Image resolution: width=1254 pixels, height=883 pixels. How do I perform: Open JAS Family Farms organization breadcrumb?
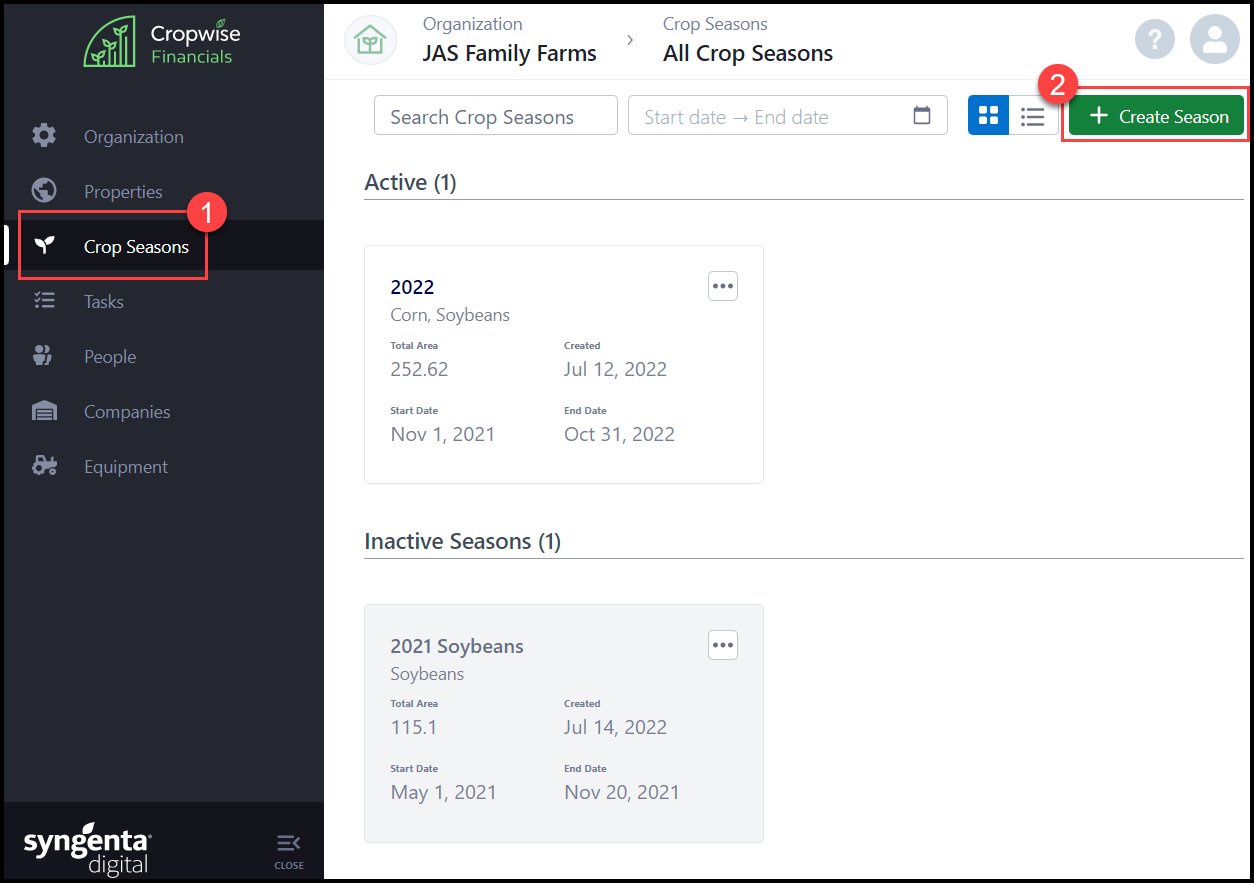[509, 53]
